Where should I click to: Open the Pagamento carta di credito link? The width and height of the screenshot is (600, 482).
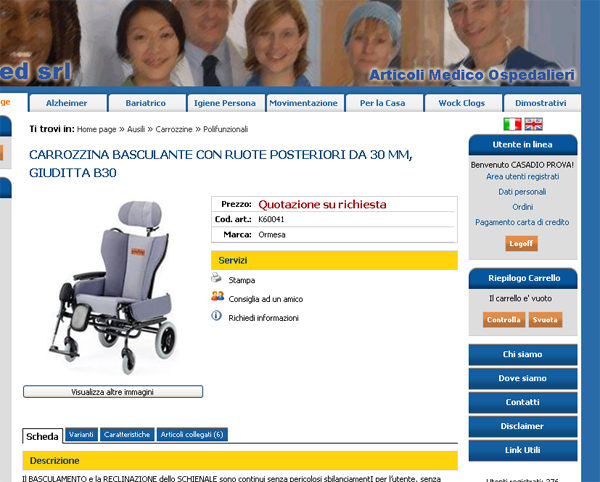522,222
